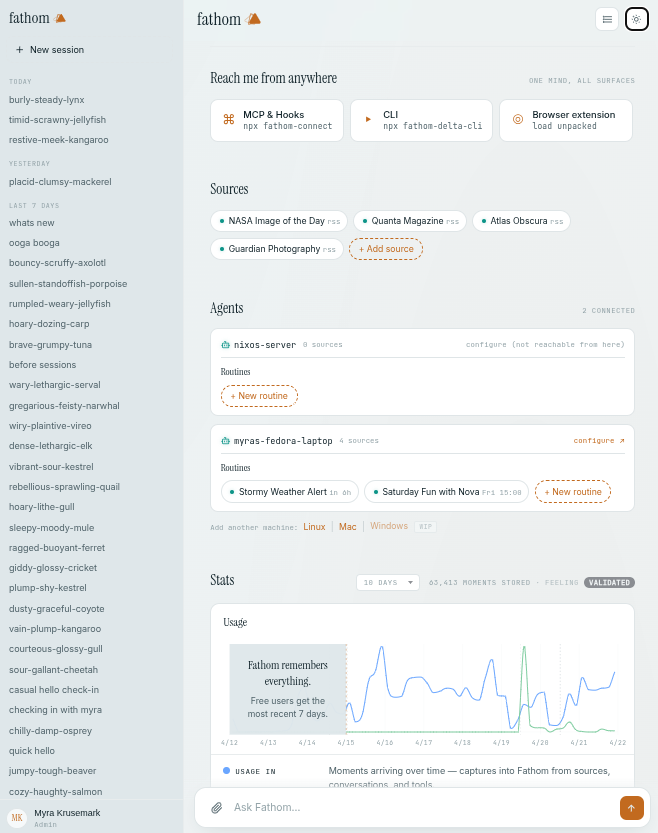Click the Browser extension target icon
This screenshot has width=658, height=833.
click(518, 120)
